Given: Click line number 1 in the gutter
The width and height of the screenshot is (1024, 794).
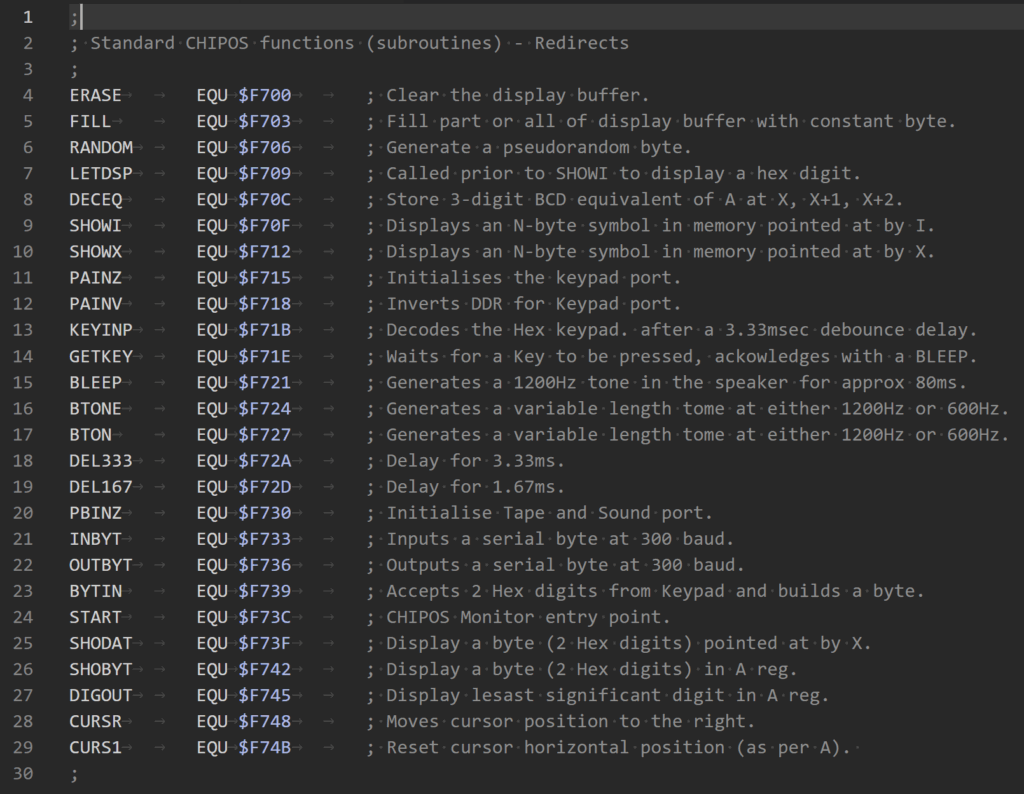Looking at the screenshot, I should point(27,17).
